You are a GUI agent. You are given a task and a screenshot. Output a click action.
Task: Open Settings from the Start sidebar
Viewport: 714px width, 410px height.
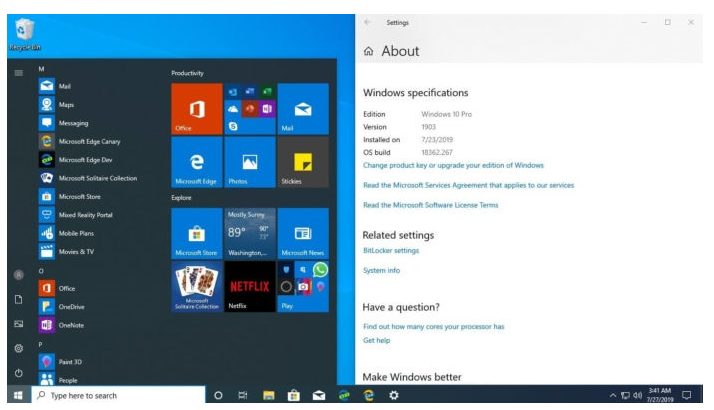click(19, 348)
